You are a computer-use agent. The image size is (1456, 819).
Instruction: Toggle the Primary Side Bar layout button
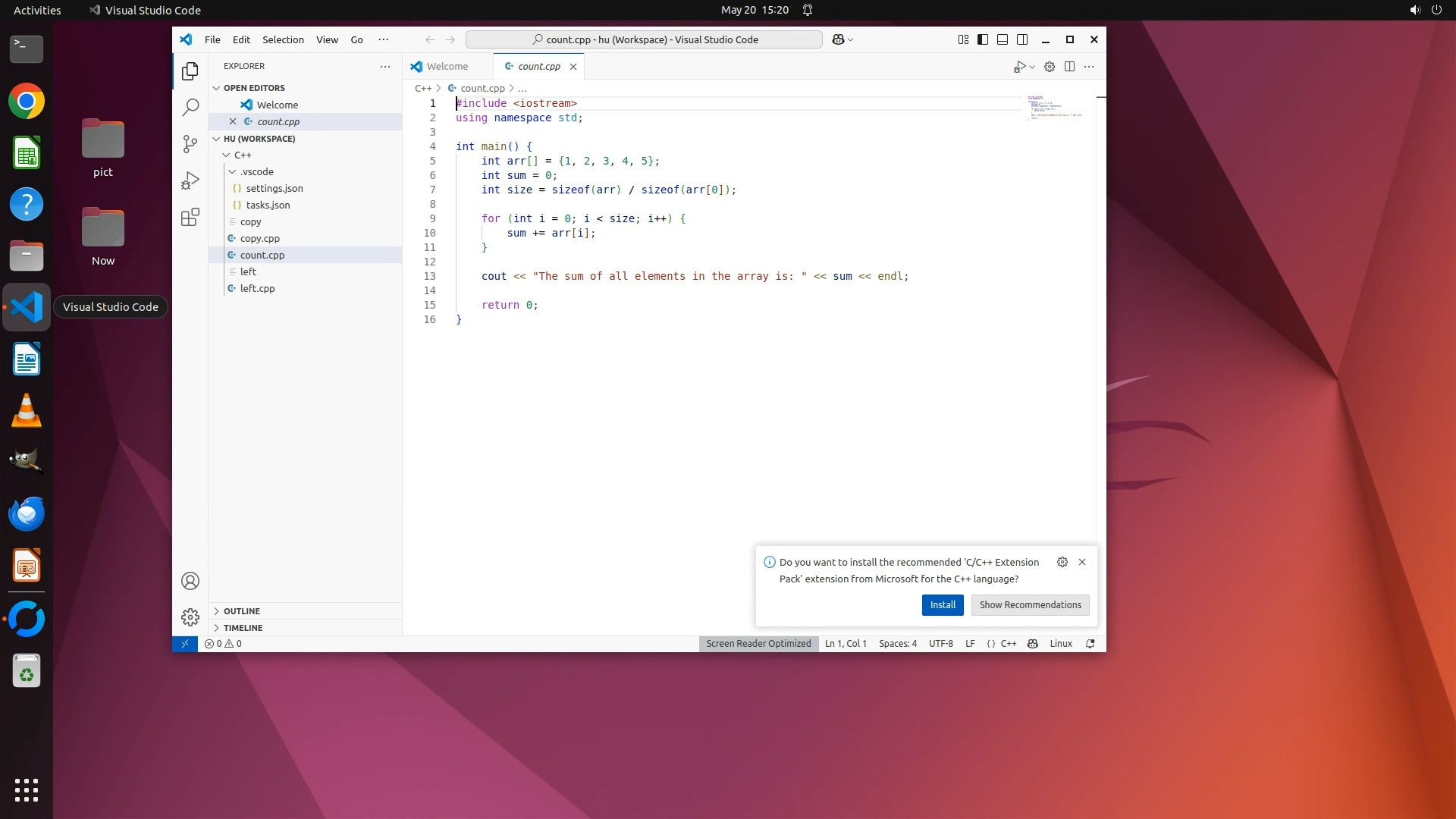[983, 39]
